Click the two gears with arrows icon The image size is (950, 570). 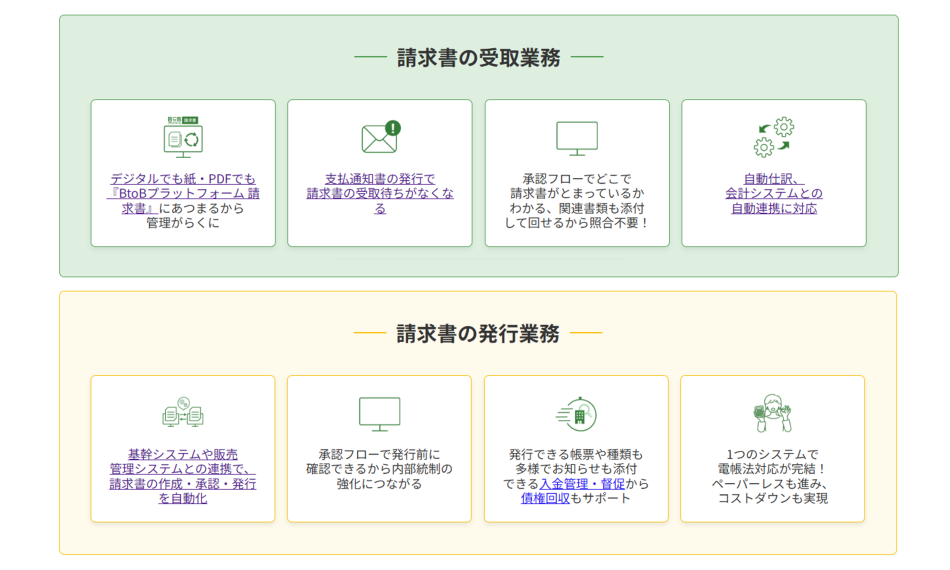coord(774,137)
